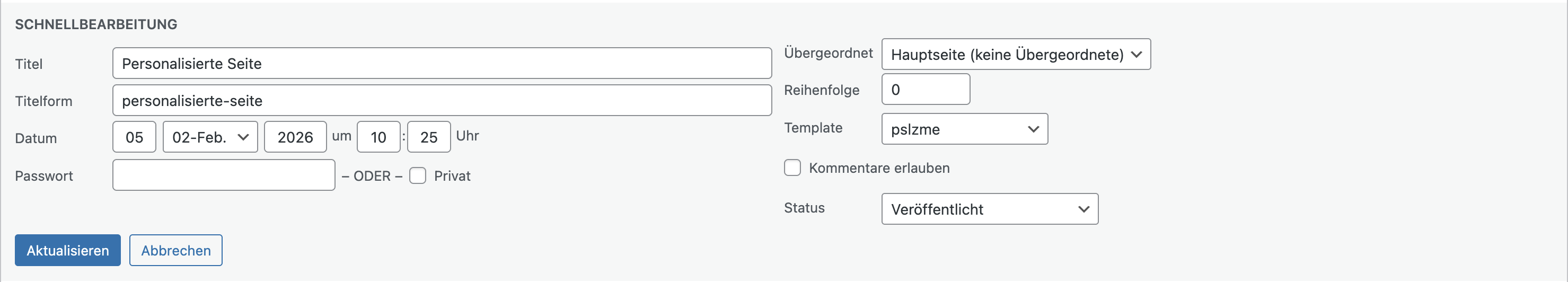This screenshot has width=1568, height=282.
Task: Toggle Kommentare erlauben checkbox
Action: pyautogui.click(x=792, y=168)
